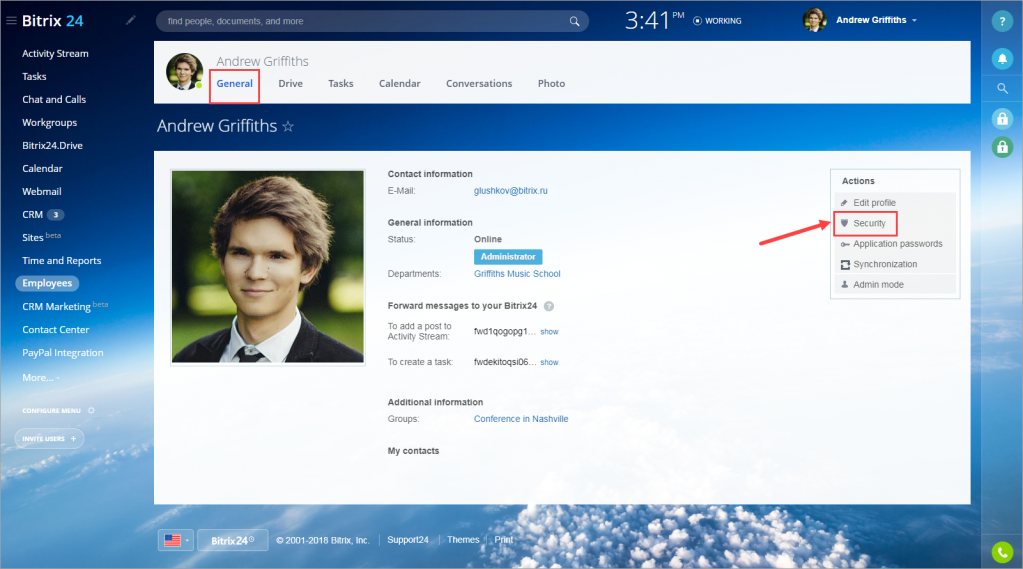Screen dimensions: 1023x569
Task: Click the glushkov@bitrix.ru email link
Action: point(511,191)
